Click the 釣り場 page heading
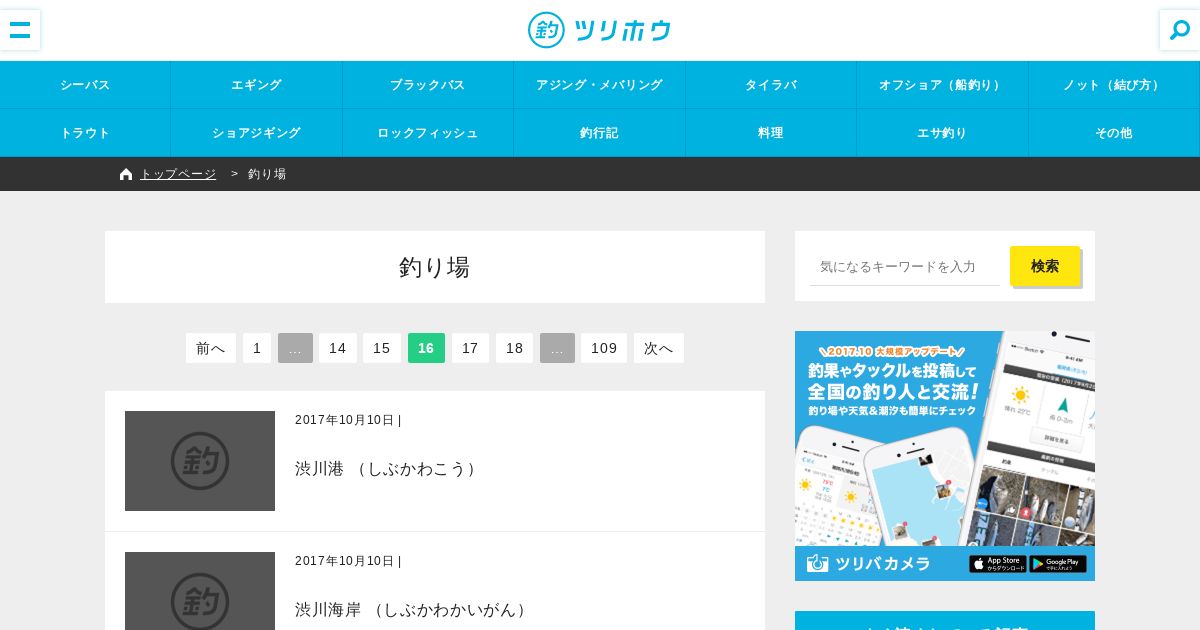Viewport: 1200px width, 630px height. tap(435, 267)
